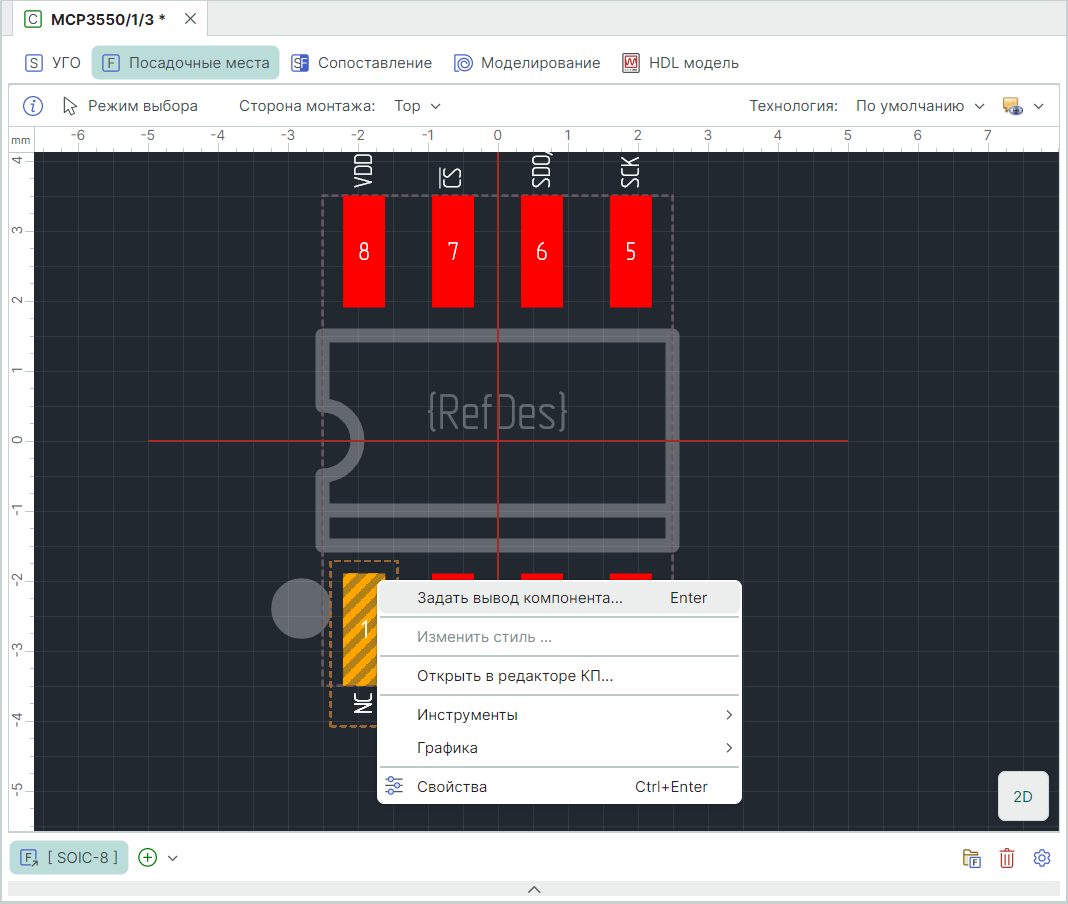
Task: Click the info icon in the toolbar
Action: coord(33,106)
